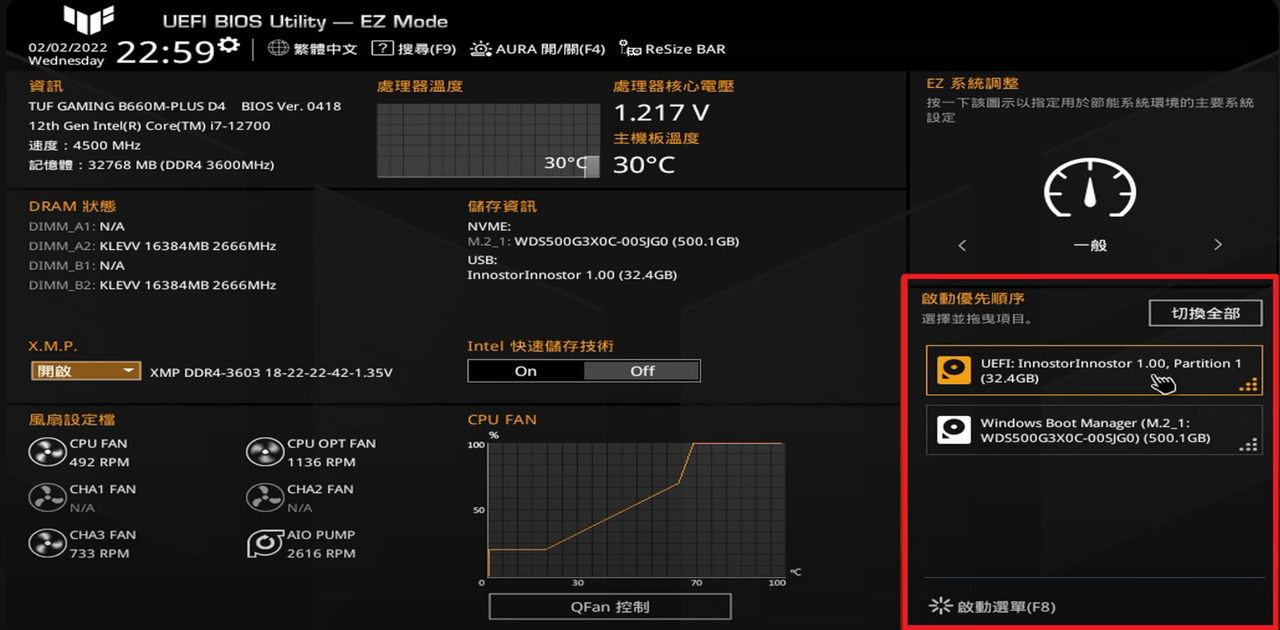The height and width of the screenshot is (630, 1280).
Task: Click DIMM_B2 KLEVV 16384MB 2666MHz entry
Action: pyautogui.click(x=152, y=285)
